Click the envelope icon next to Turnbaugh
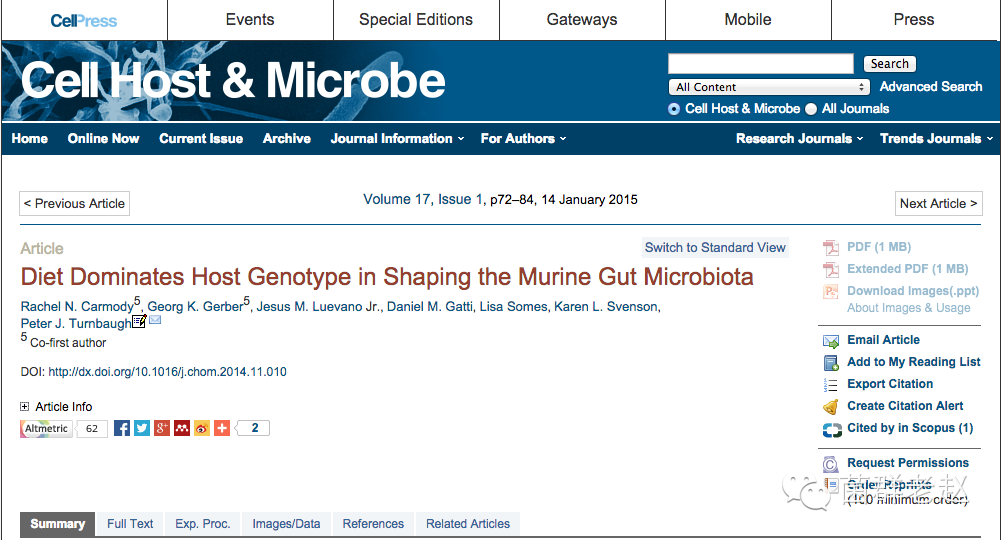This screenshot has width=1001, height=540. click(155, 321)
